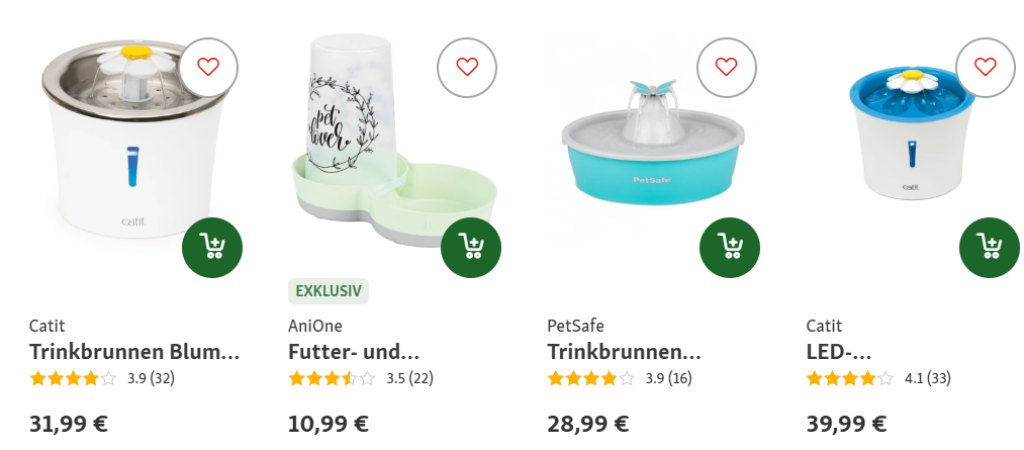1024x450 pixels.
Task: Open the white Catit fountain product image
Action: [x=133, y=138]
